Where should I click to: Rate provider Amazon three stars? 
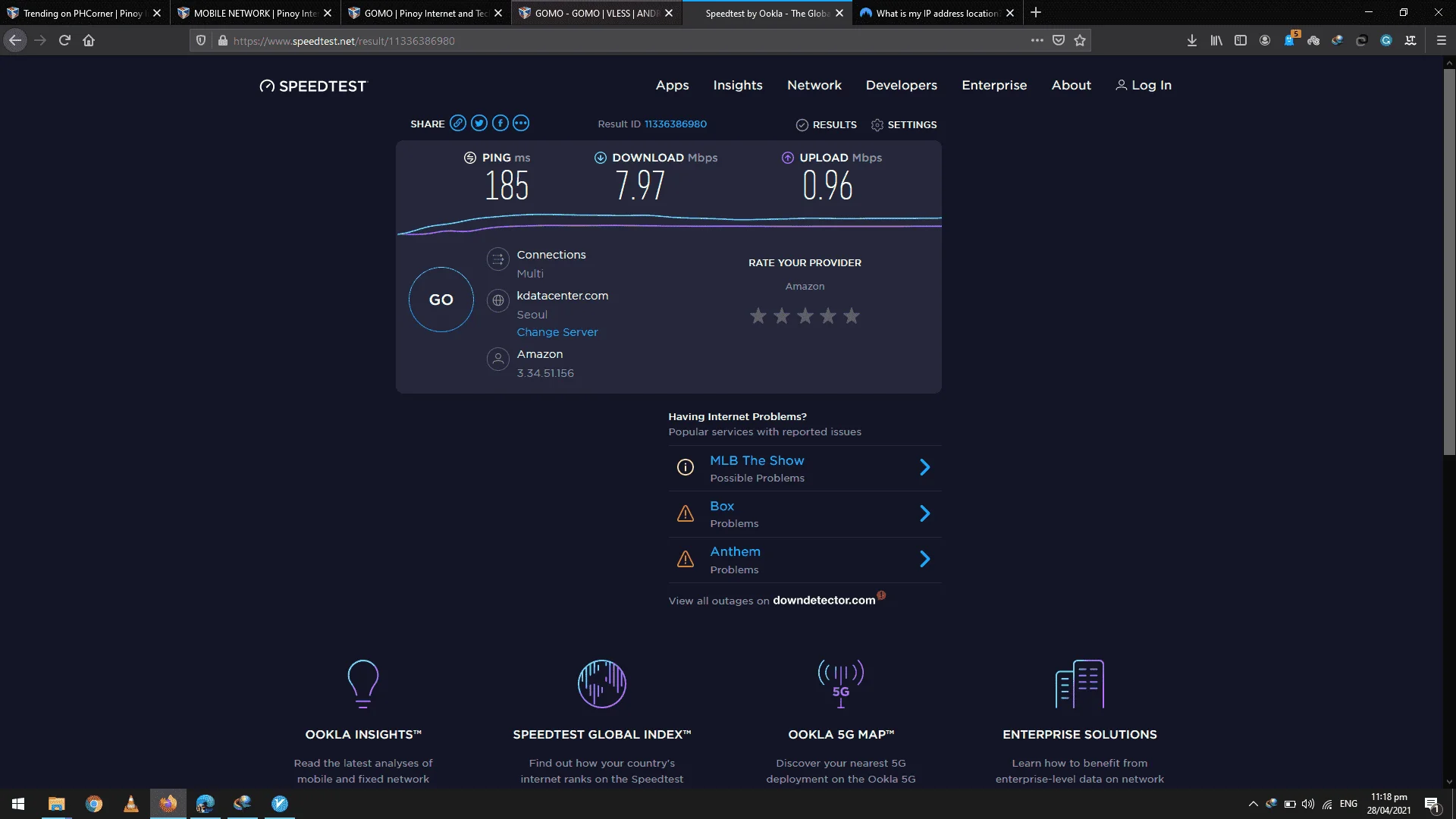click(805, 315)
